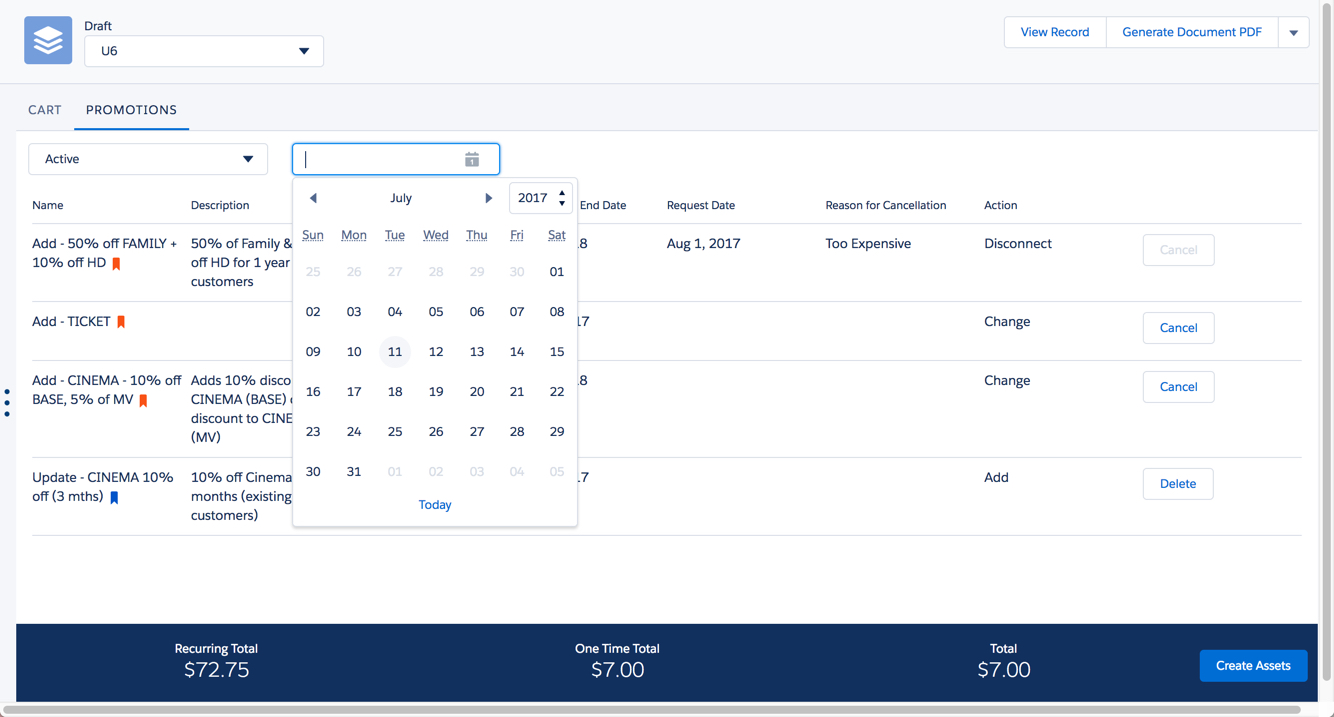1334x717 pixels.
Task: Select the PROMOTIONS tab
Action: (131, 110)
